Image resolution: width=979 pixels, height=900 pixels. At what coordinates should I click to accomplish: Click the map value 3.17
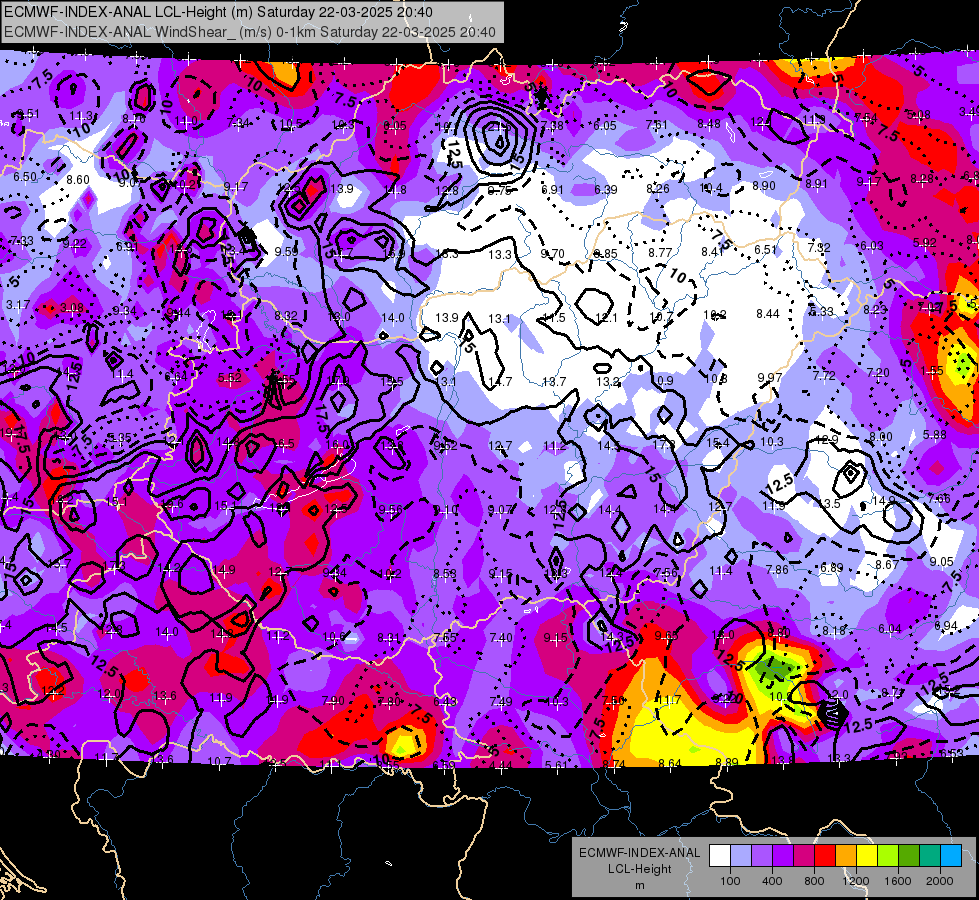coord(18,305)
